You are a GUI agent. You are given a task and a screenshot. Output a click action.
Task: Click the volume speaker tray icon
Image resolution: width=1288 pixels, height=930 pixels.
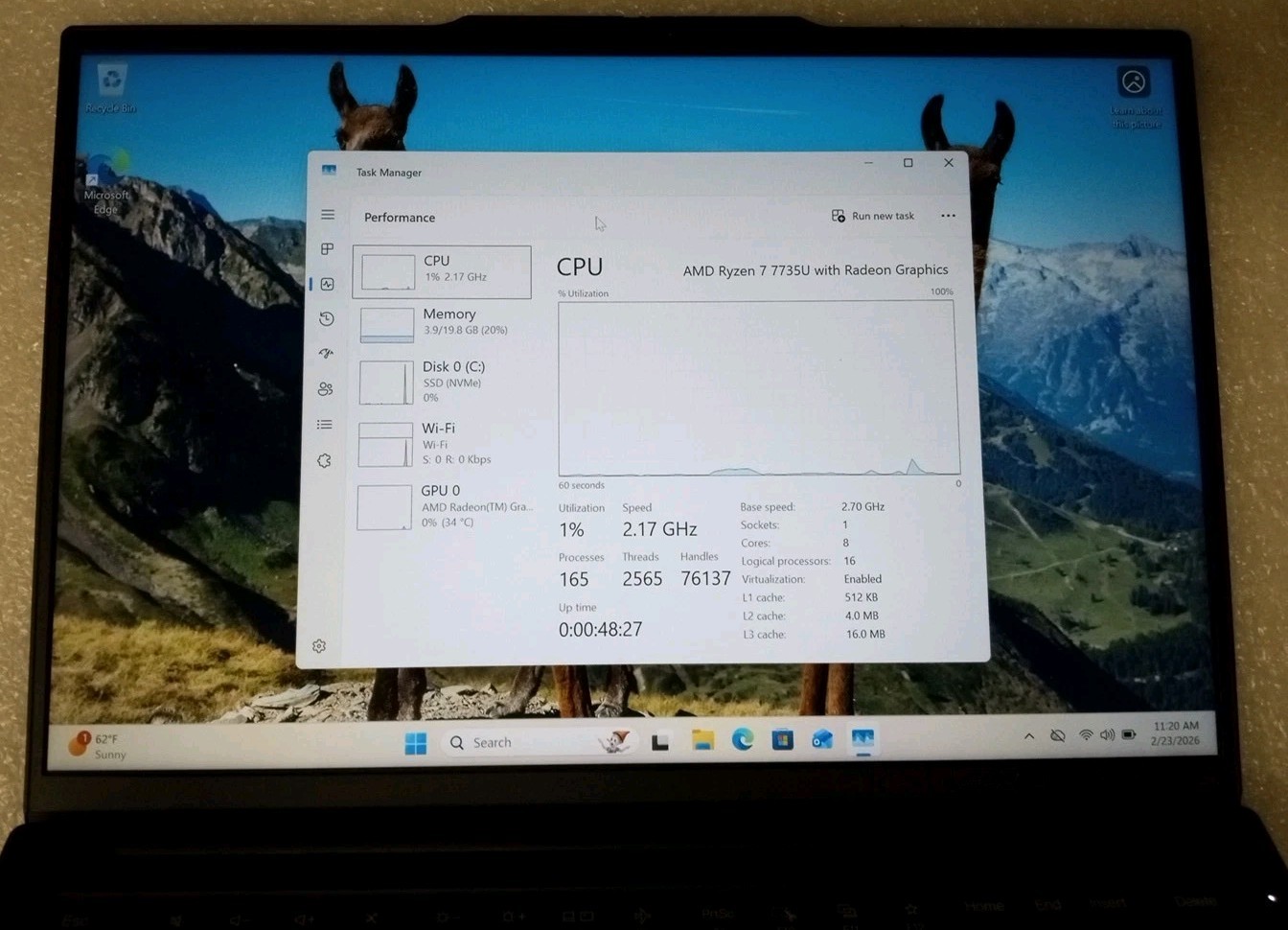click(1107, 735)
